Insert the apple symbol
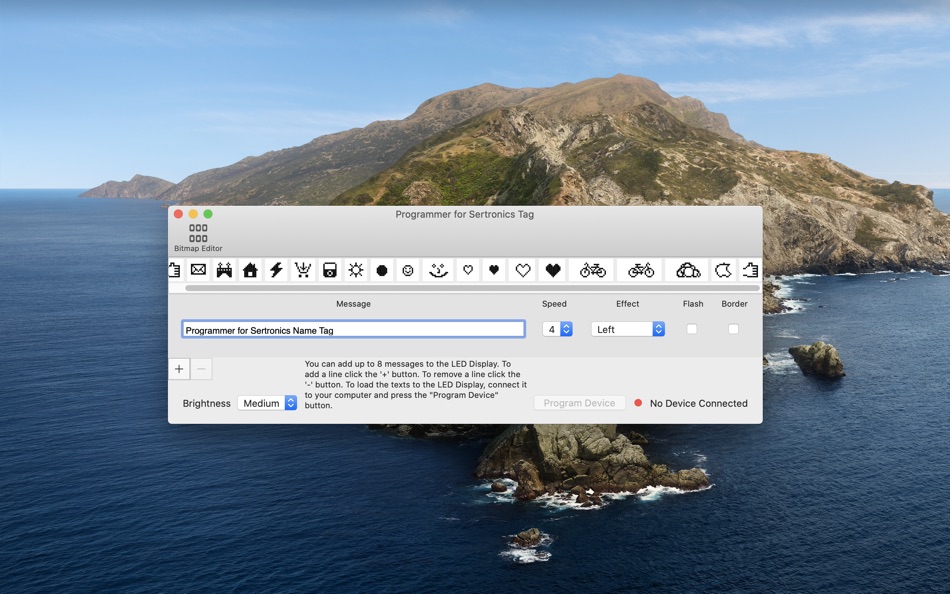Viewport: 950px width, 594px height. coord(723,270)
